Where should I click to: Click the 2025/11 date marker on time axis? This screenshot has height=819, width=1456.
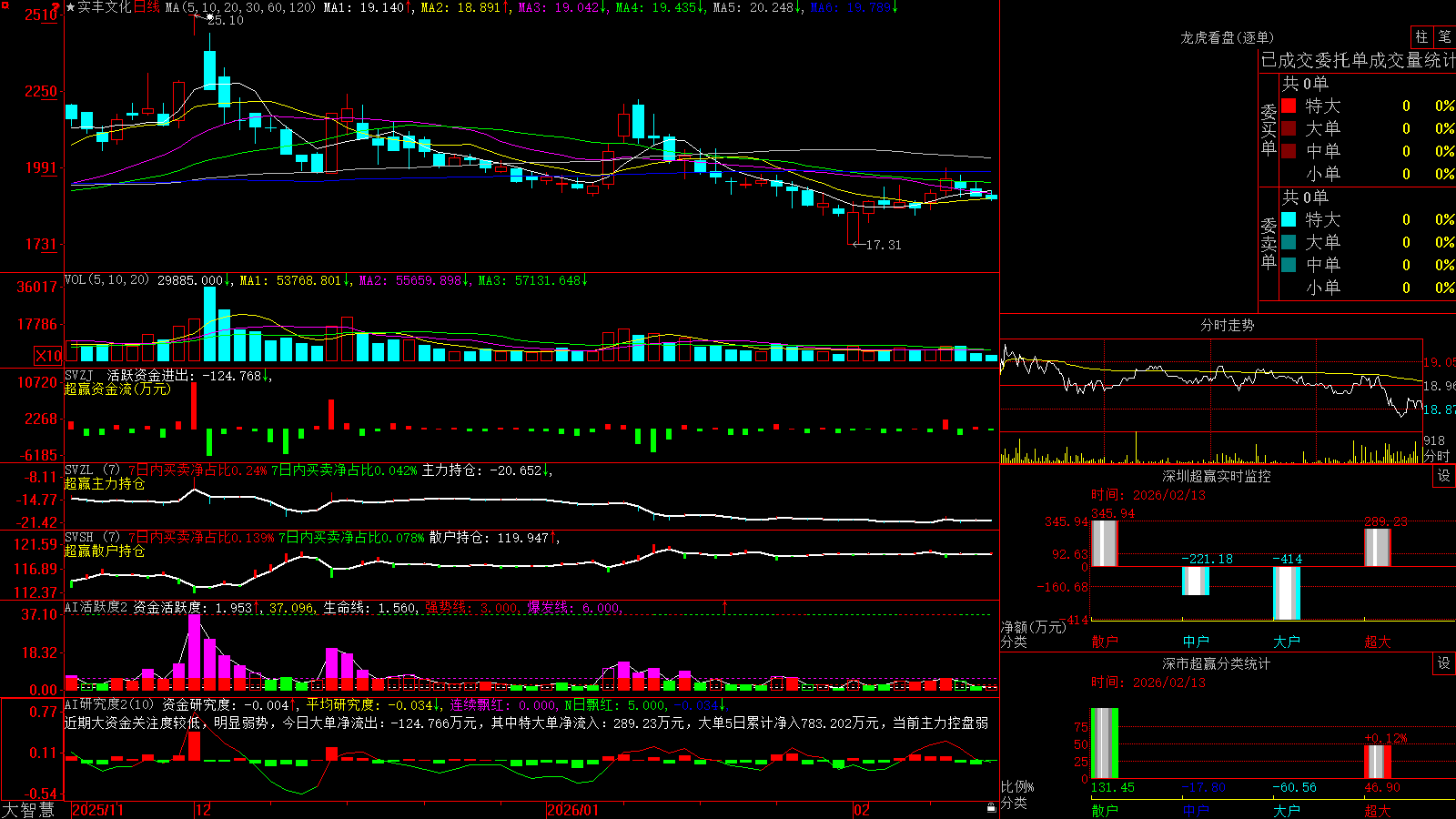(97, 810)
